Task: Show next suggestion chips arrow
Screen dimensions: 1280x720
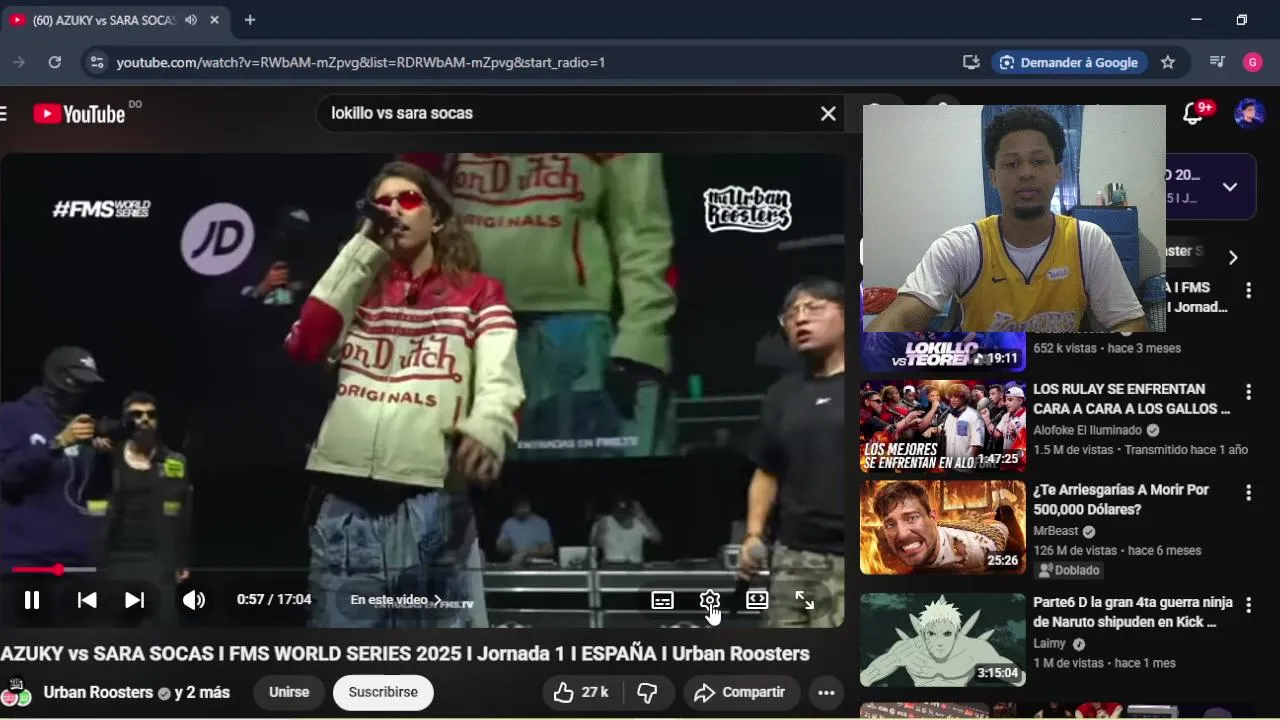Action: point(1232,257)
